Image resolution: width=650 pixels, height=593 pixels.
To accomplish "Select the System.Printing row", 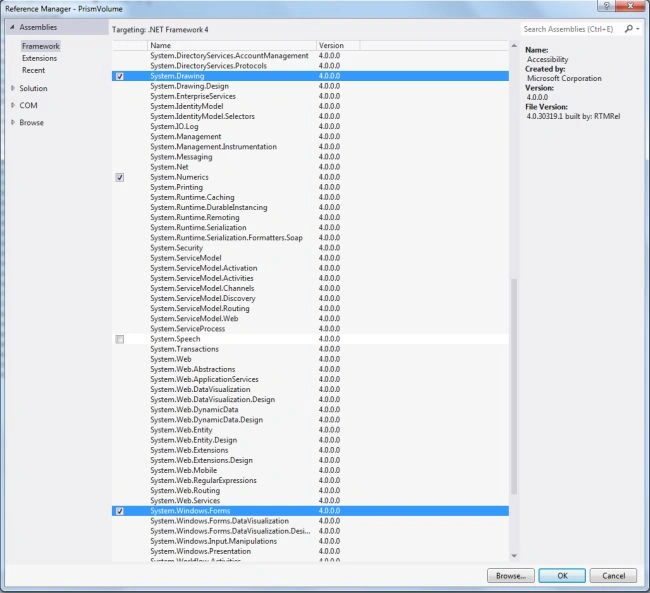I will tap(310, 187).
